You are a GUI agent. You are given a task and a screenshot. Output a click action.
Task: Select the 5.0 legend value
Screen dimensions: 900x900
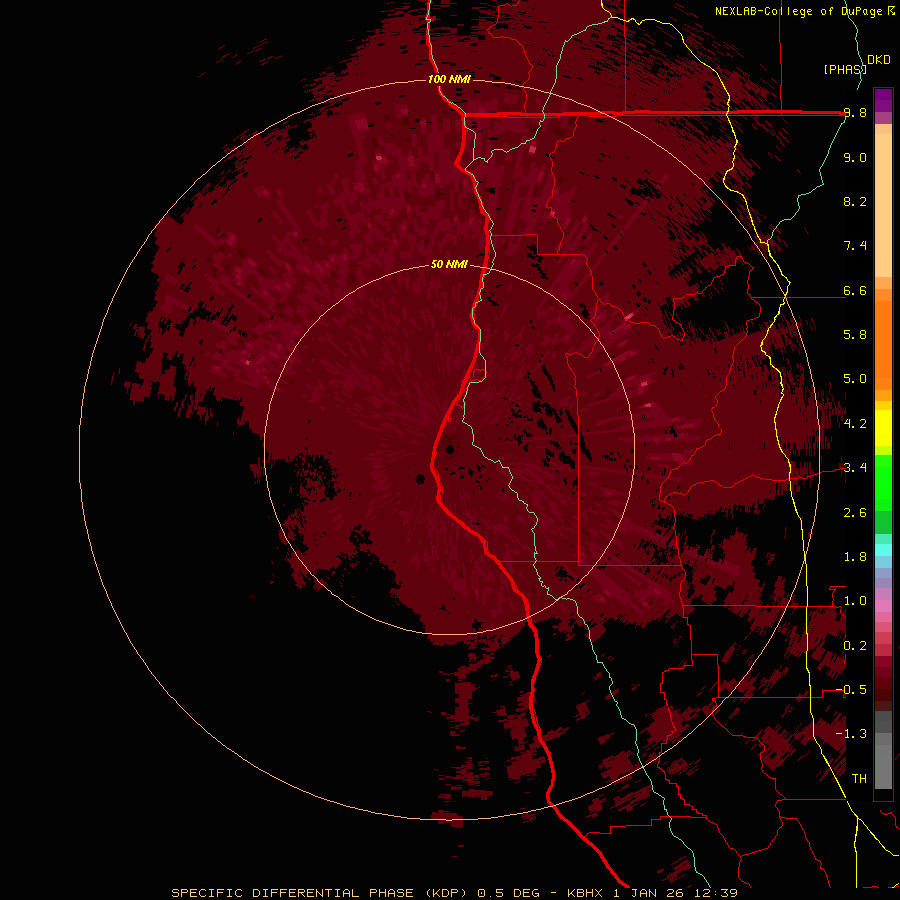click(x=855, y=379)
